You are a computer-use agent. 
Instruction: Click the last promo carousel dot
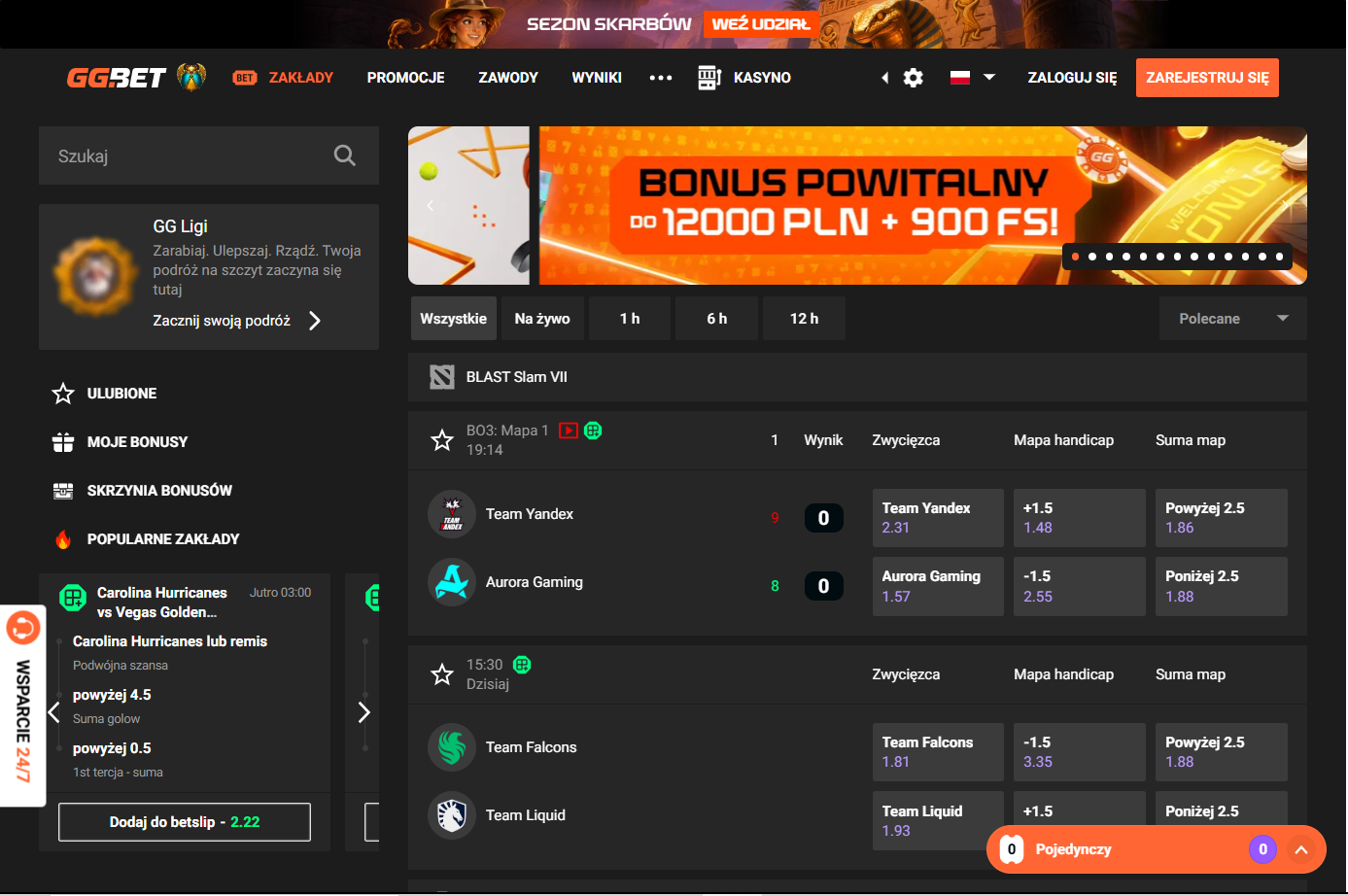point(1279,257)
